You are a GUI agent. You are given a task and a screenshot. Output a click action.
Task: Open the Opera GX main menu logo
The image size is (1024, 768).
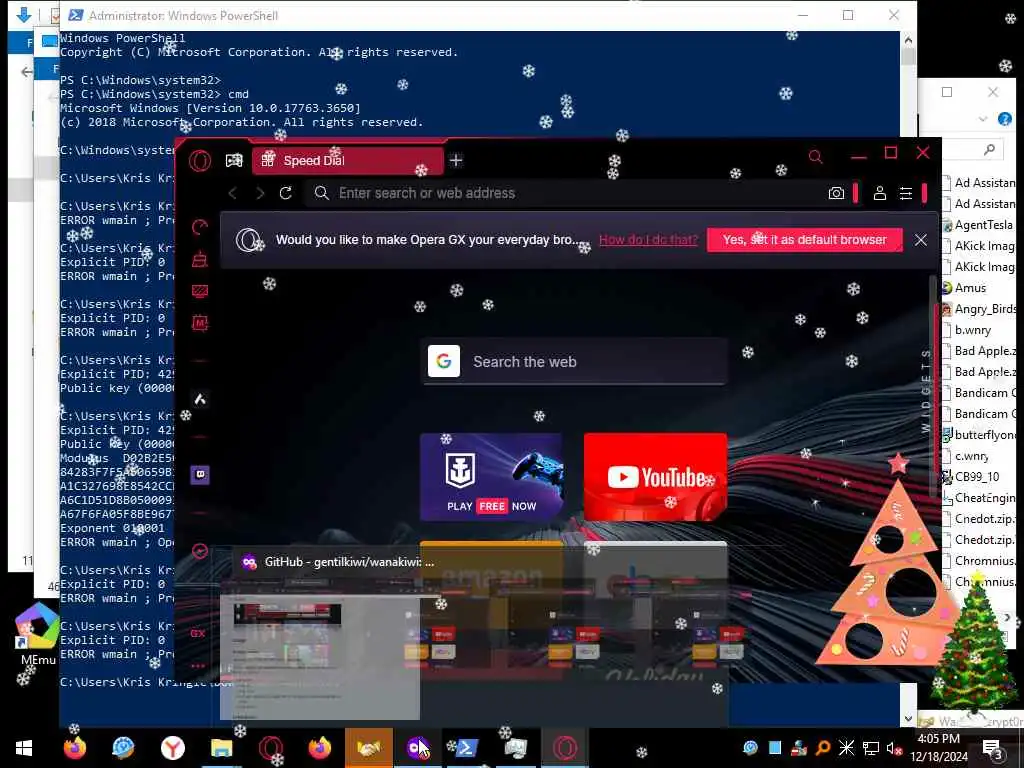[x=200, y=160]
